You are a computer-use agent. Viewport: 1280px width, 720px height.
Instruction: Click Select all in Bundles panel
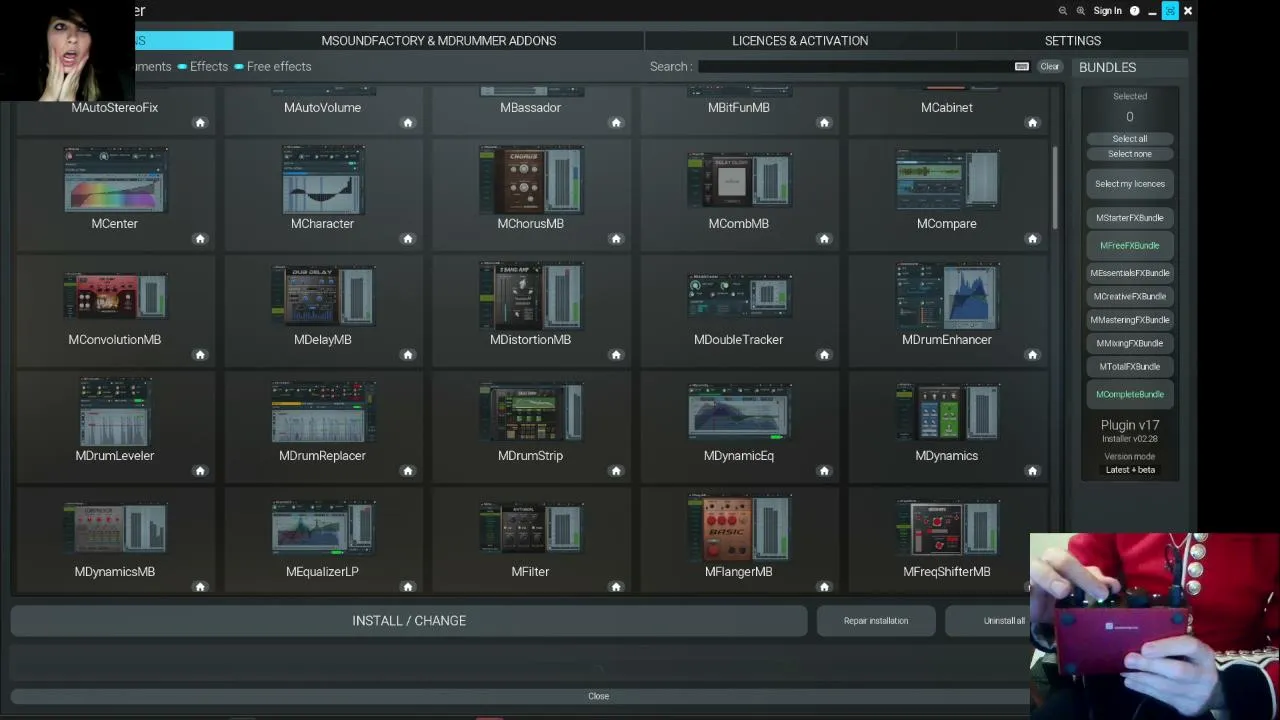point(1130,139)
